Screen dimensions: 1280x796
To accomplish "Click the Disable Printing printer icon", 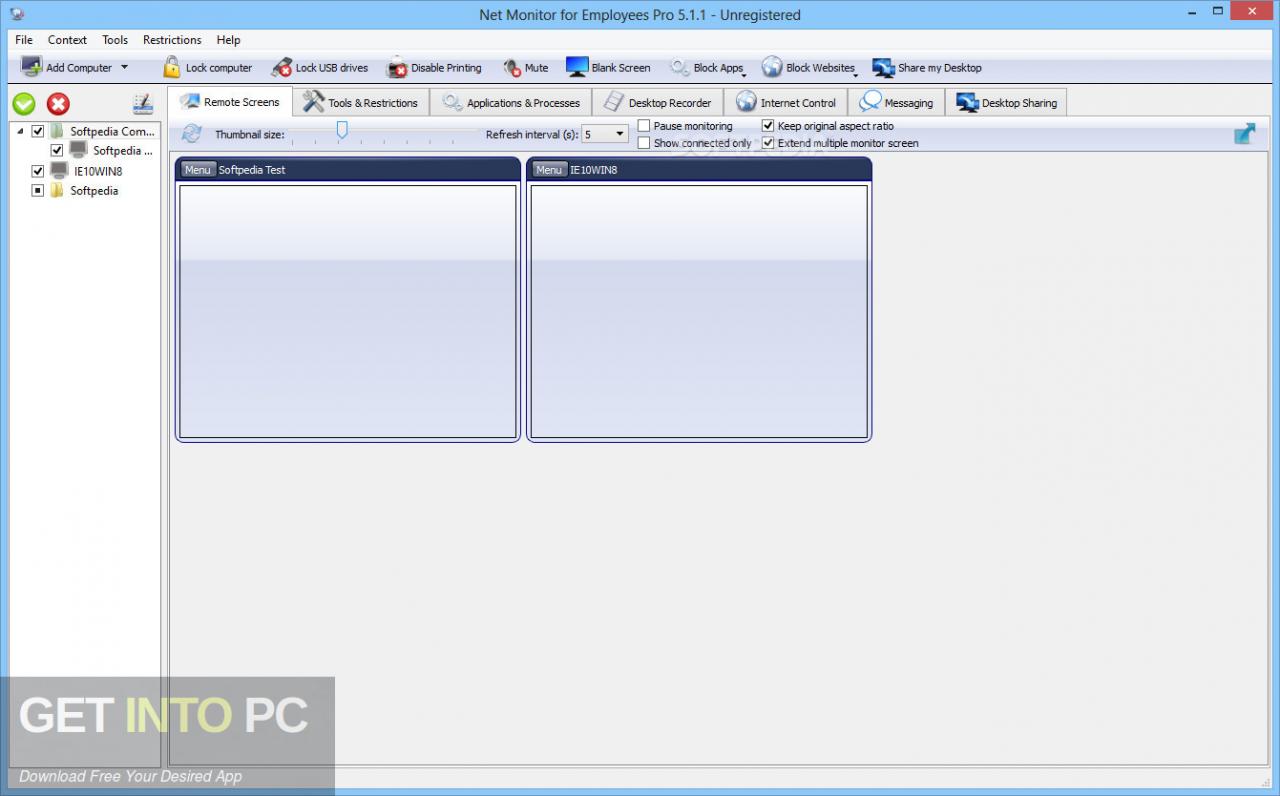I will tap(397, 67).
